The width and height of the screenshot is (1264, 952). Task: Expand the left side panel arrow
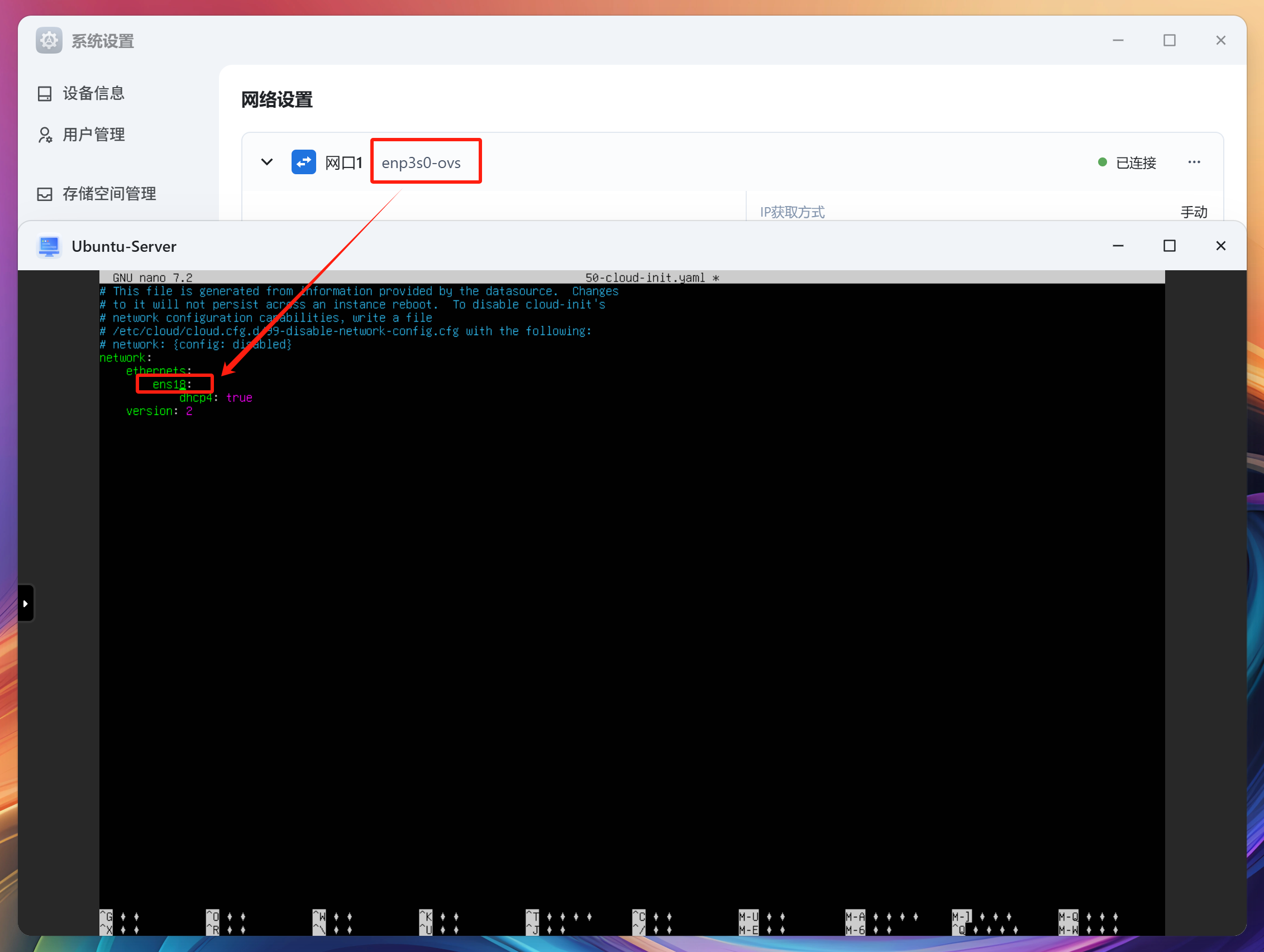click(x=25, y=603)
